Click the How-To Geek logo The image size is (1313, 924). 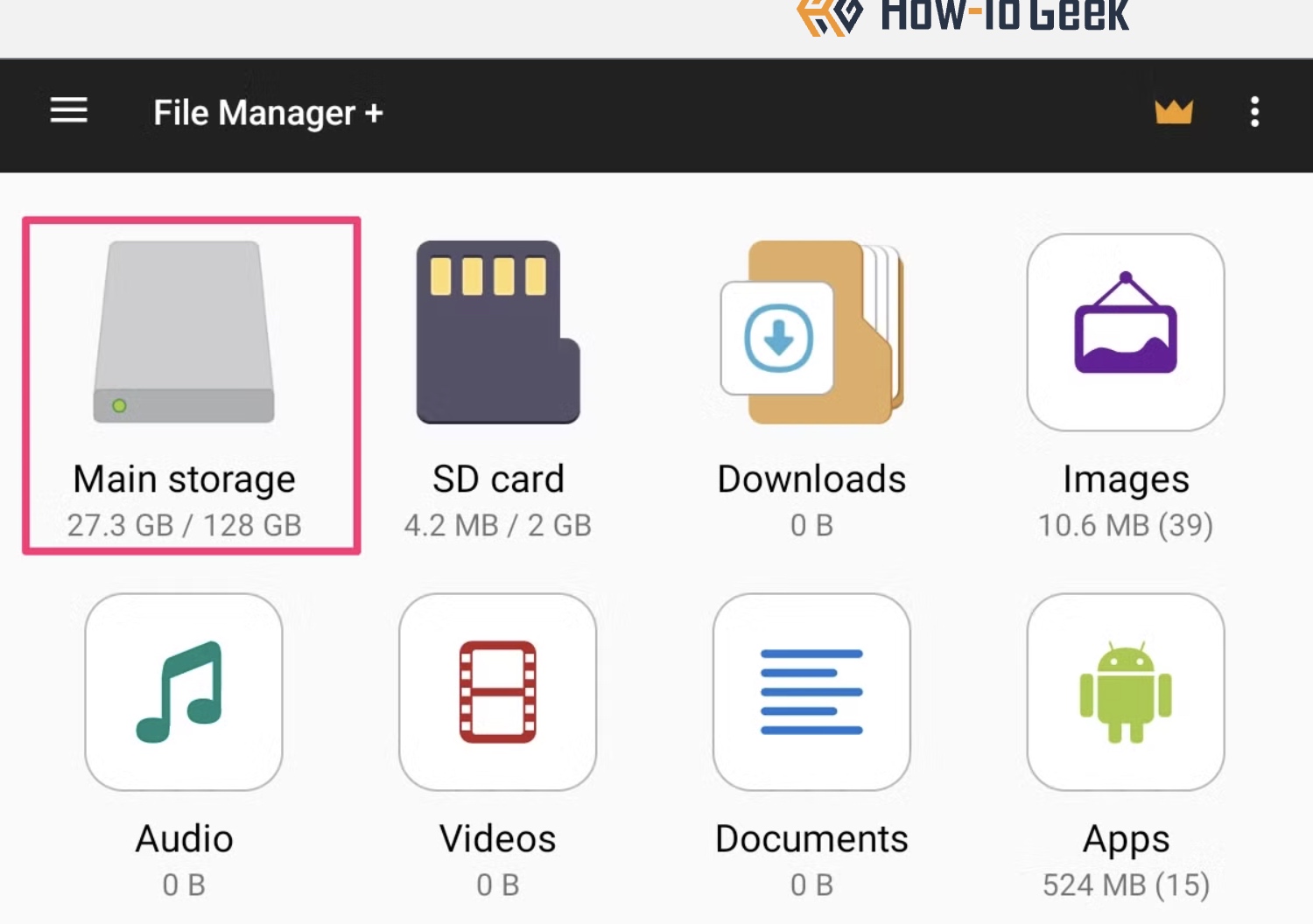[x=963, y=16]
